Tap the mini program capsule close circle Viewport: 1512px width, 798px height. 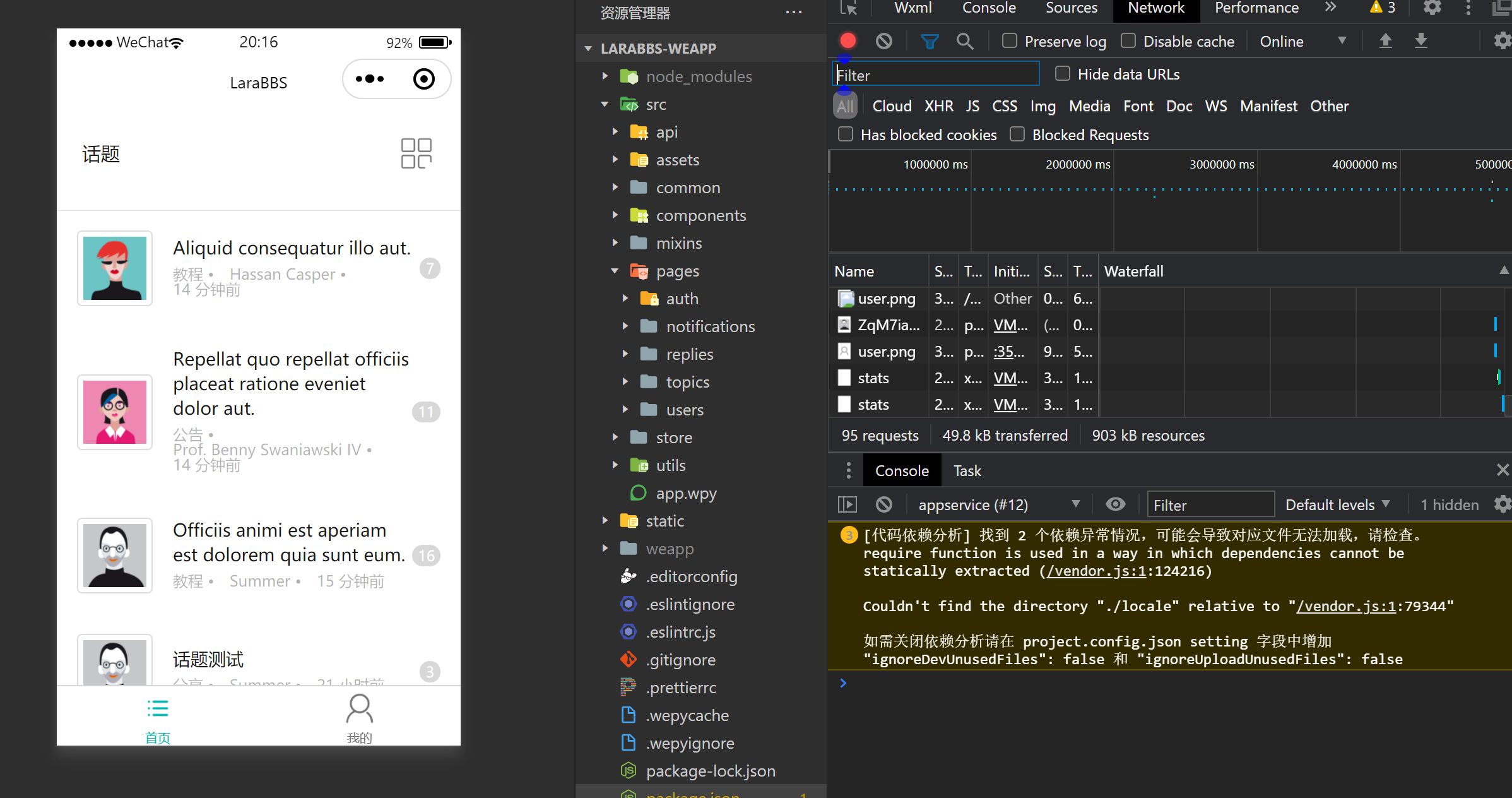[x=424, y=79]
